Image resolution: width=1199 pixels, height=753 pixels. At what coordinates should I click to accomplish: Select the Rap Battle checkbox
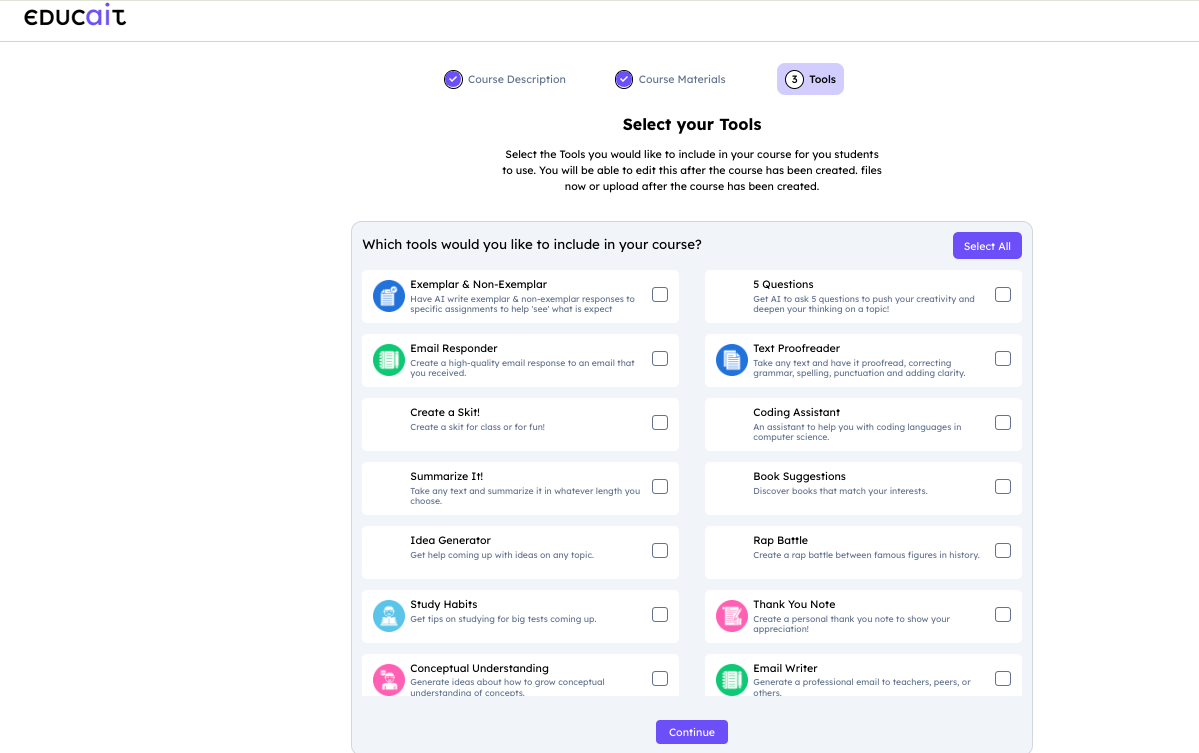pos(1003,551)
